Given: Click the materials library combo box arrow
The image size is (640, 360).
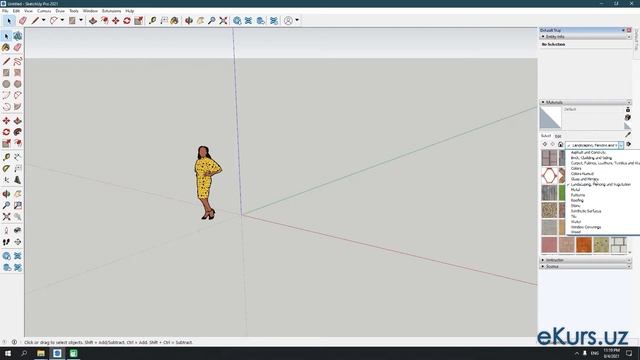Looking at the screenshot, I should 621,145.
